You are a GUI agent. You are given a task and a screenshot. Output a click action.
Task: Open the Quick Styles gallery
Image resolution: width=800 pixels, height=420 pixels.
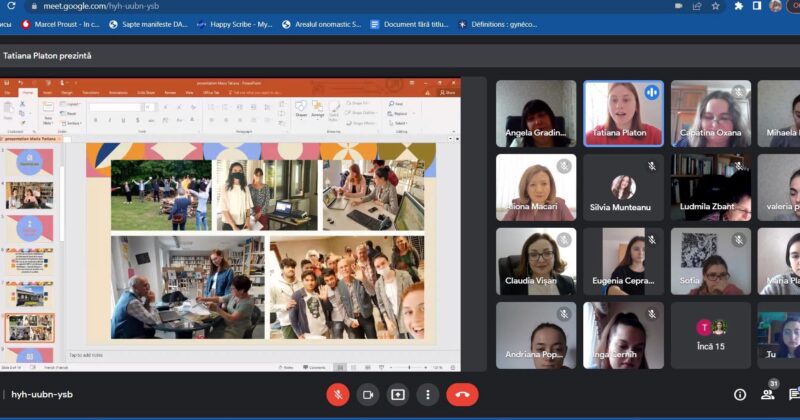[x=334, y=112]
